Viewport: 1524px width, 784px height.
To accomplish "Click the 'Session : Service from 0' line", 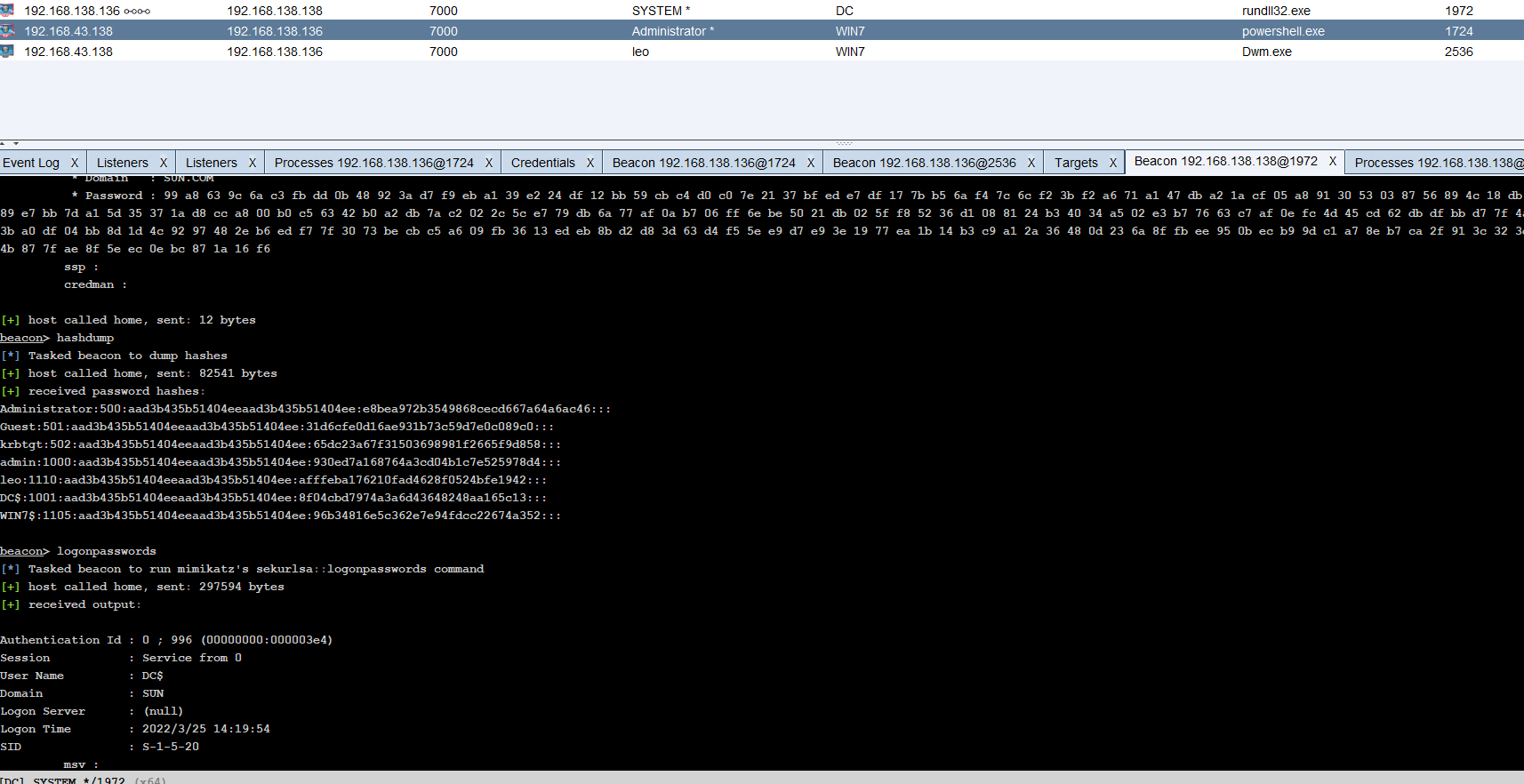I will click(x=121, y=658).
